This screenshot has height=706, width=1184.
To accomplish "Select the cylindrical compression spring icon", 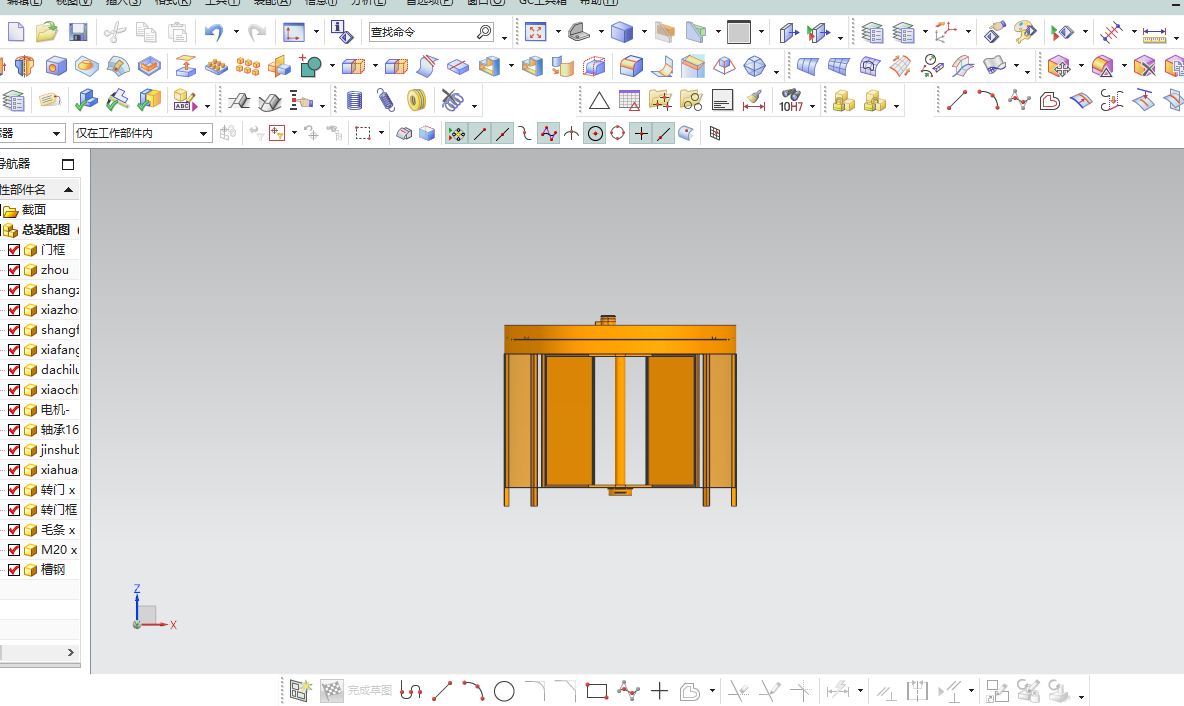I will tap(354, 100).
